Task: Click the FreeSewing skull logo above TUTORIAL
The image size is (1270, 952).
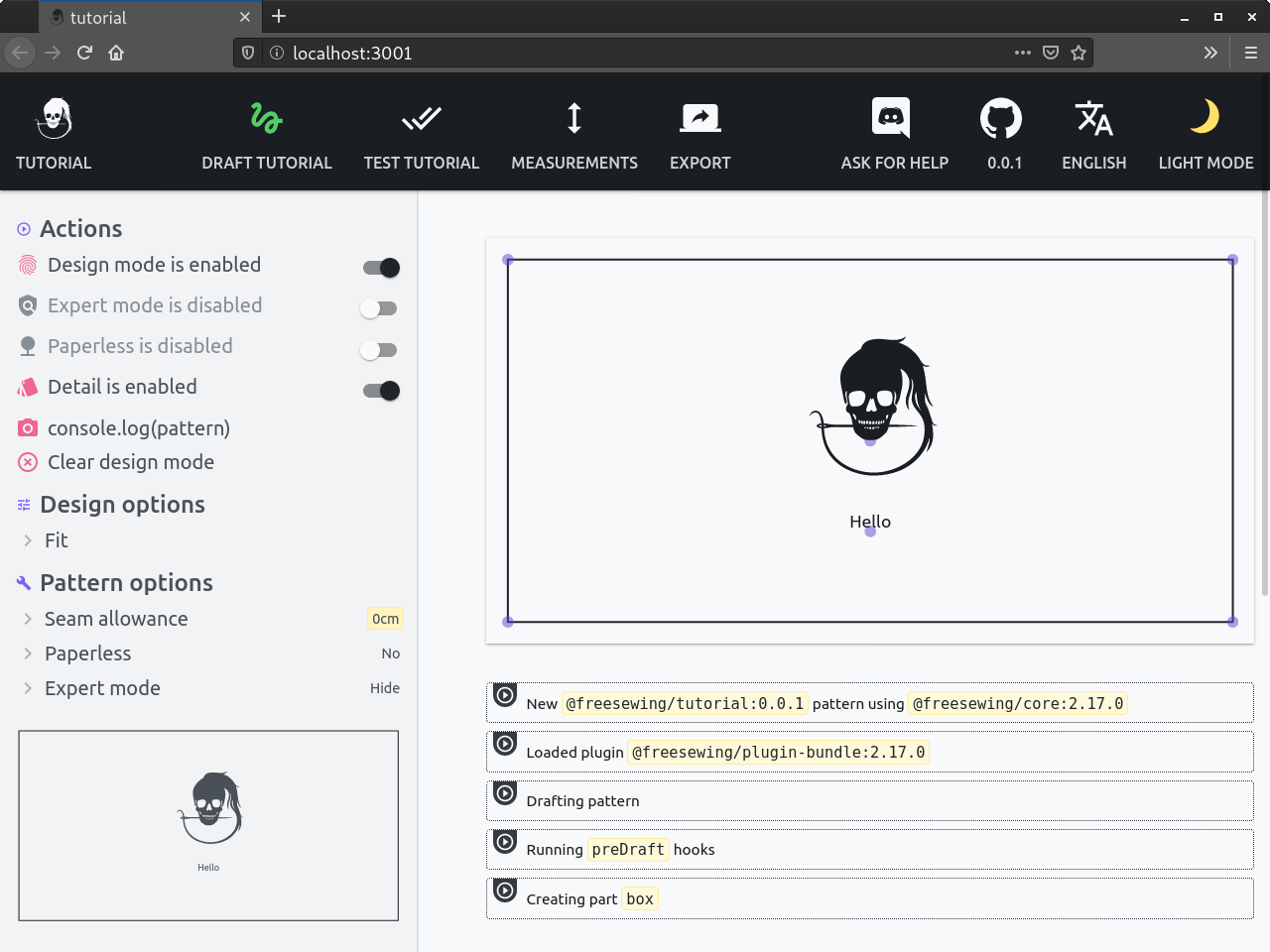Action: click(x=54, y=119)
